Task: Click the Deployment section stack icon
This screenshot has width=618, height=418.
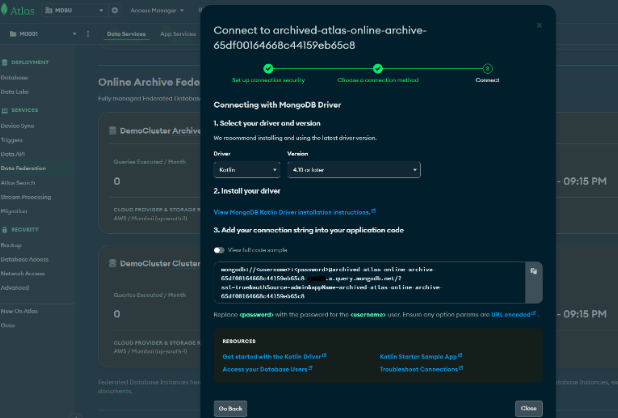Action: [5, 62]
